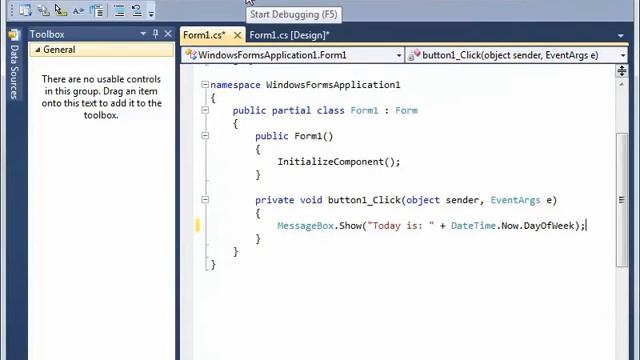Switch to Form1.cs [Design]* tab

[289, 35]
